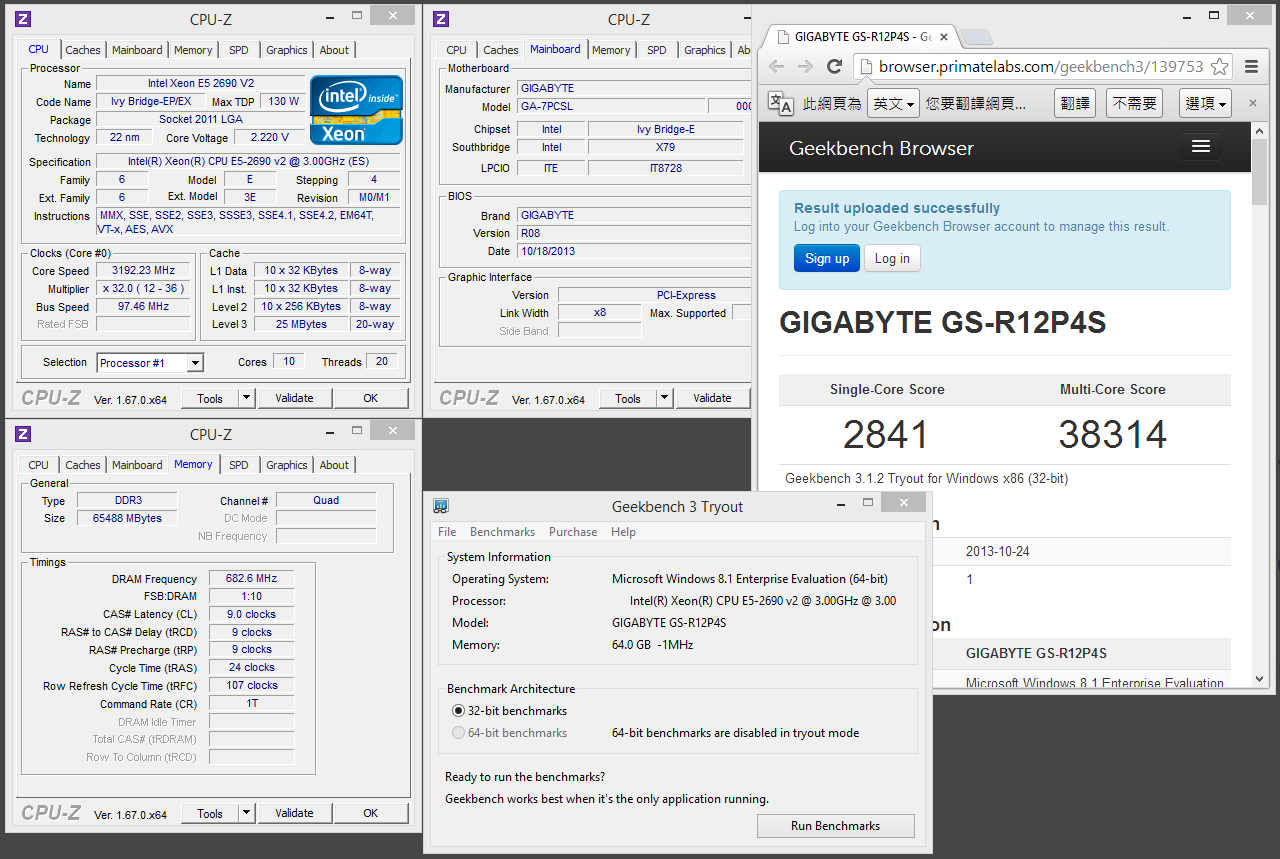Viewport: 1280px width, 859px height.
Task: Click the memory Size value 65488 MBytes
Action: 125,518
